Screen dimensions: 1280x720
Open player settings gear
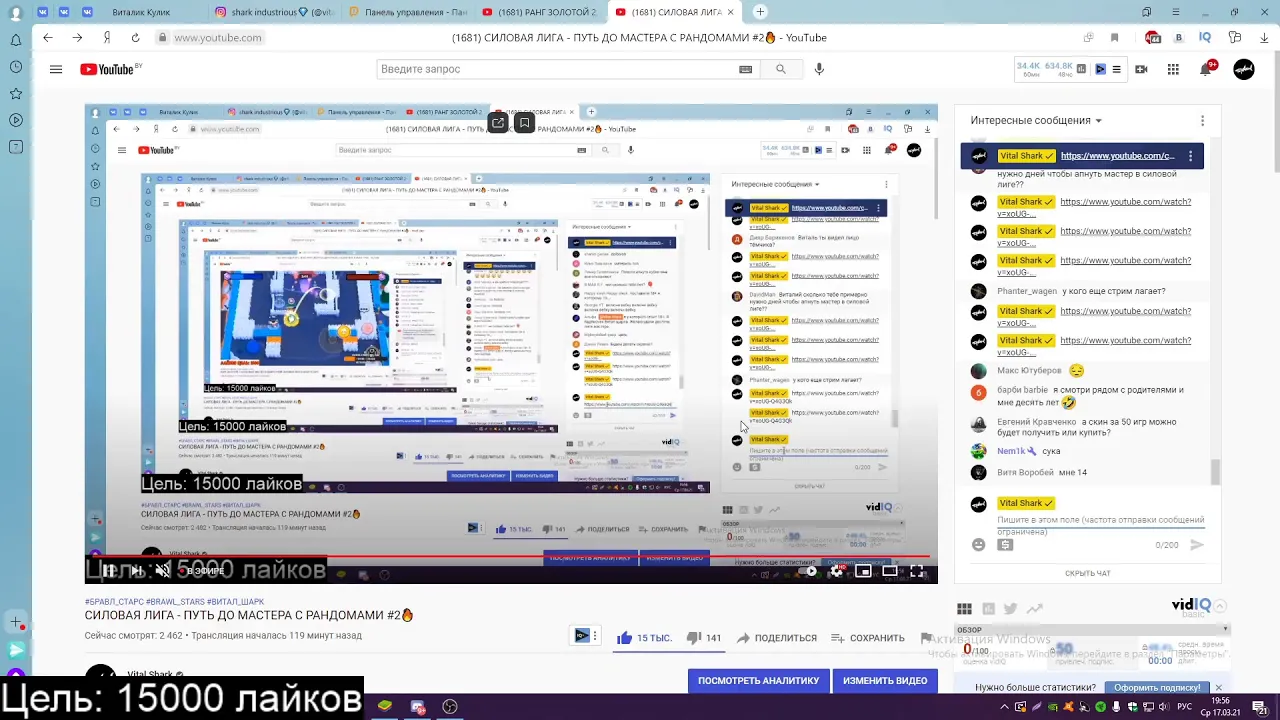coord(837,571)
